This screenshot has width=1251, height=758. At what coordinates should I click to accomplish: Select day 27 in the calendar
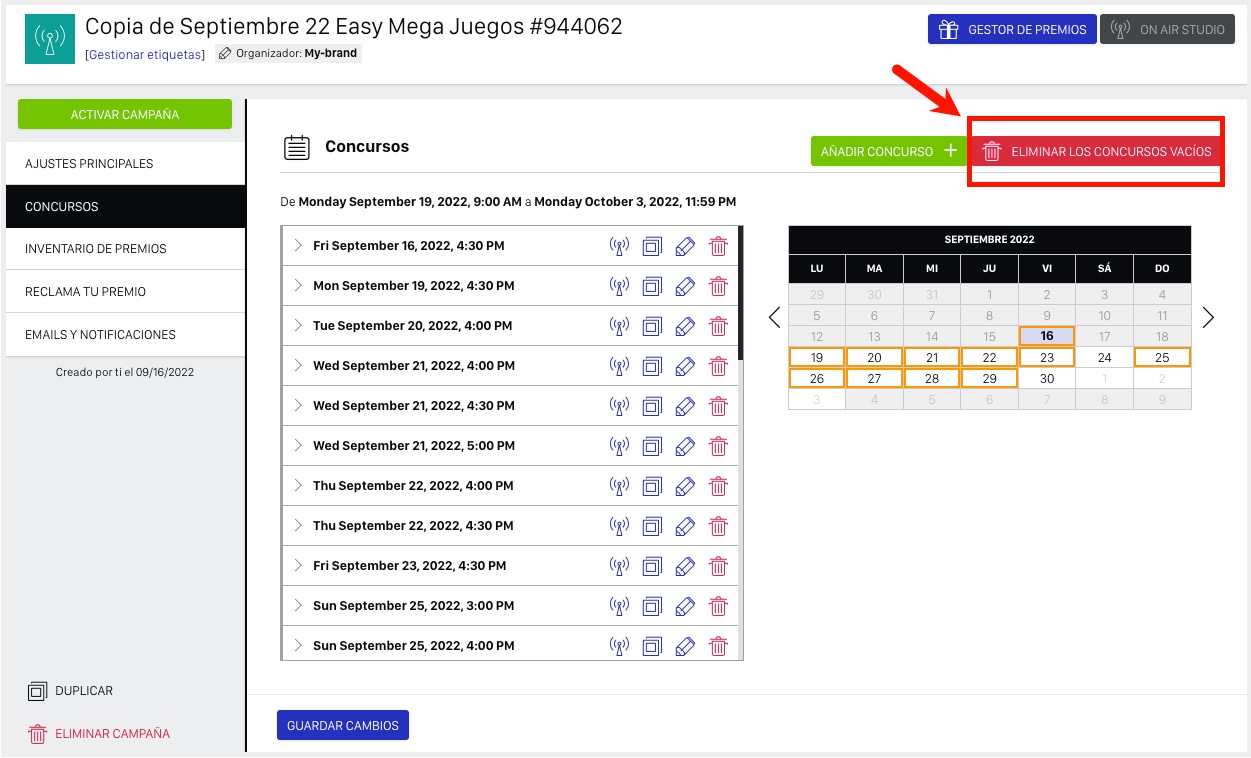pyautogui.click(x=874, y=379)
